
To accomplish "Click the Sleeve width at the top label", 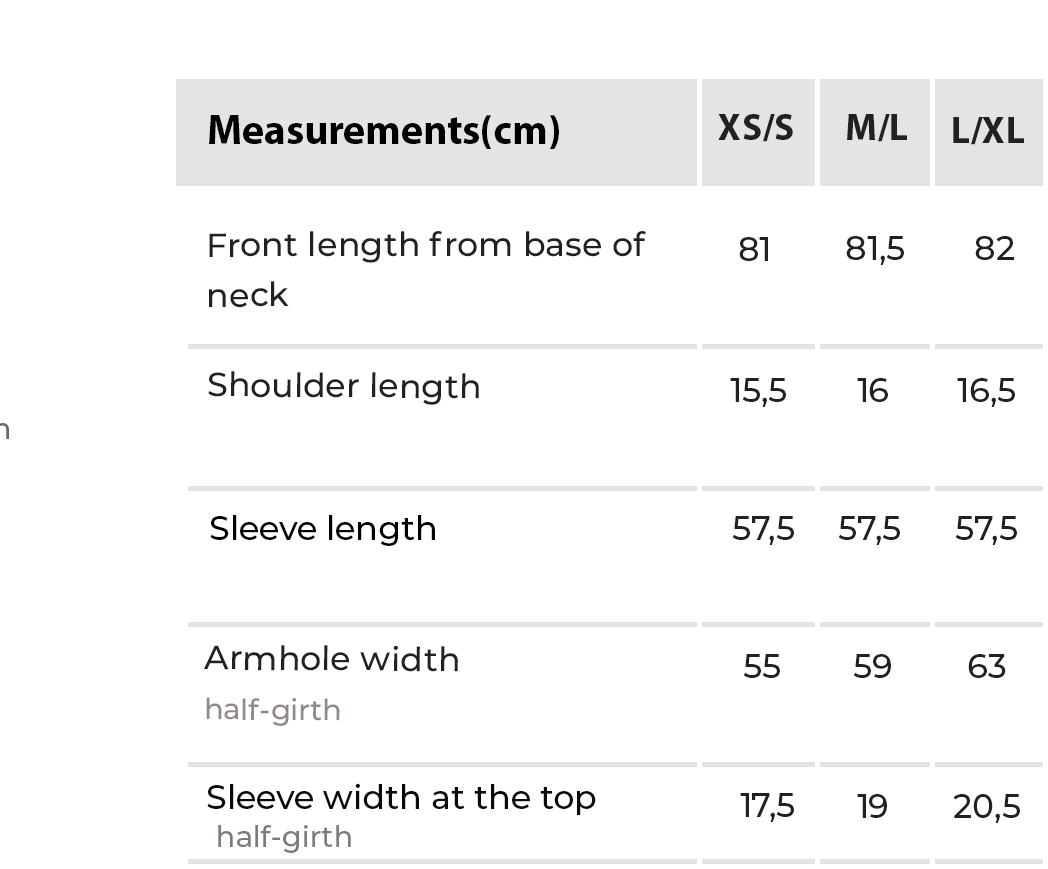I will pyautogui.click(x=401, y=798).
